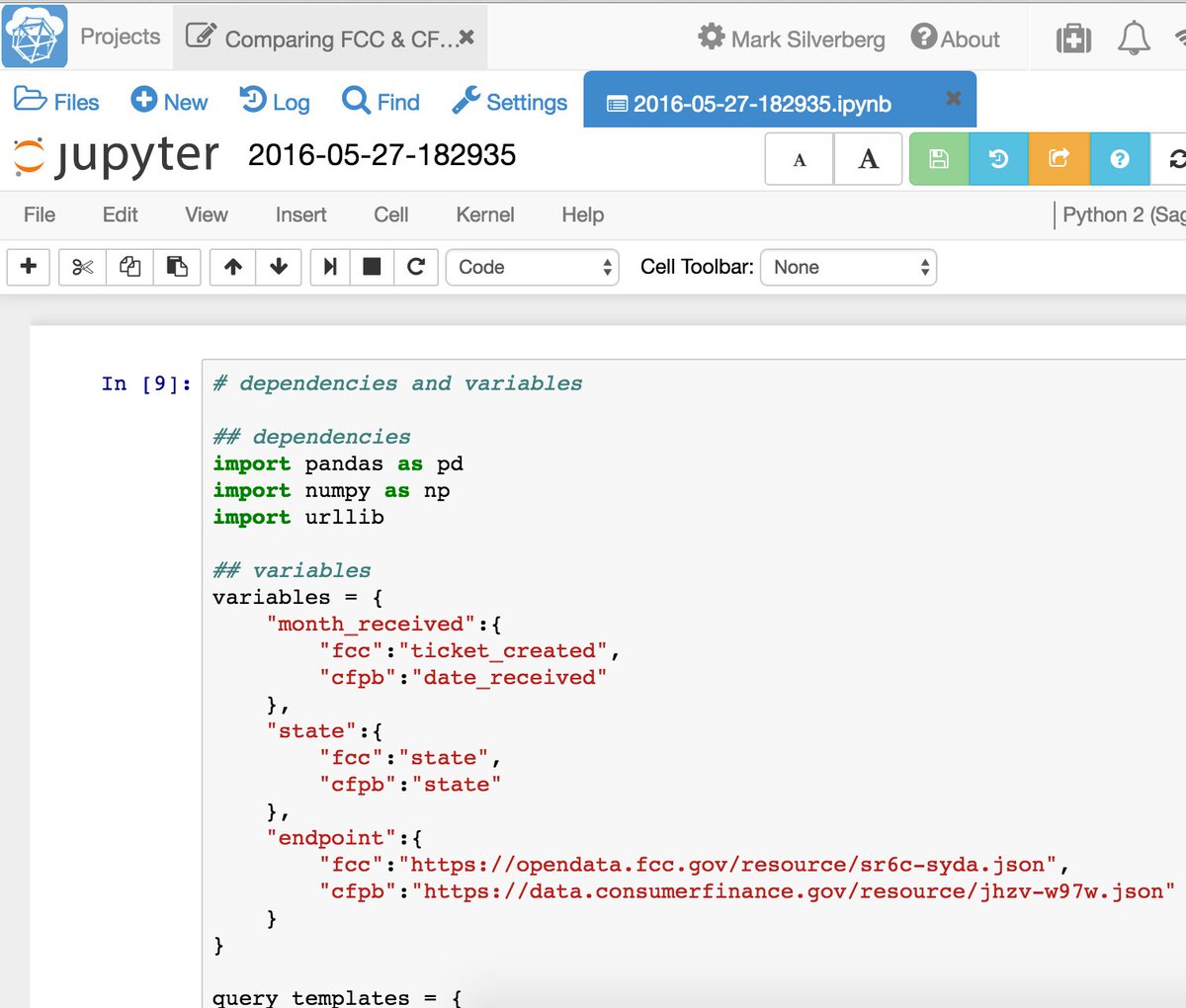Open Mark Silverberg account settings

pos(792,39)
